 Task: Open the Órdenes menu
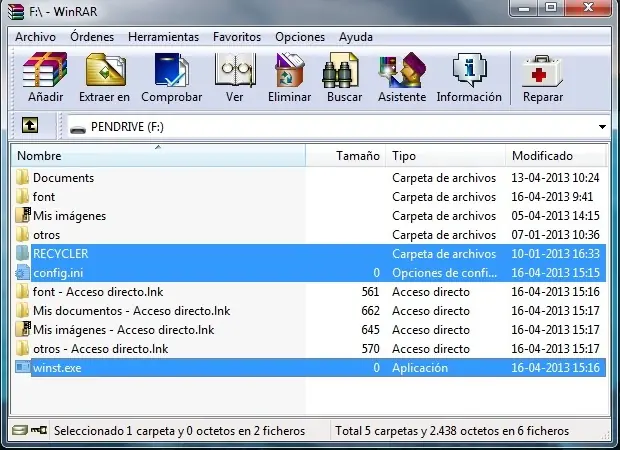[92, 37]
